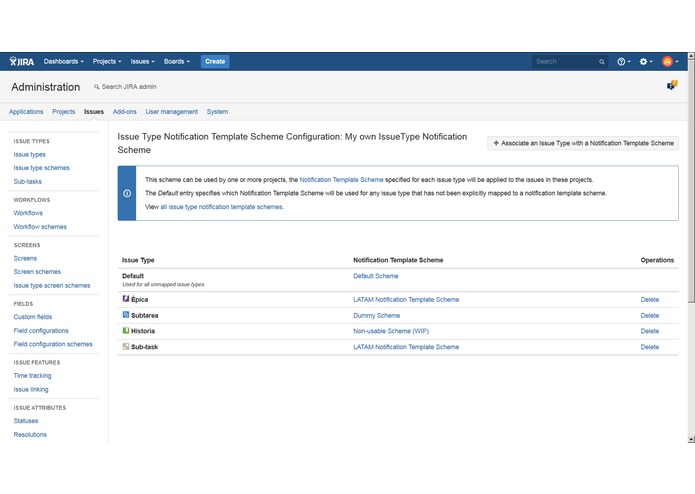Open Screens in sidebar
The height and width of the screenshot is (494, 695).
coord(25,258)
